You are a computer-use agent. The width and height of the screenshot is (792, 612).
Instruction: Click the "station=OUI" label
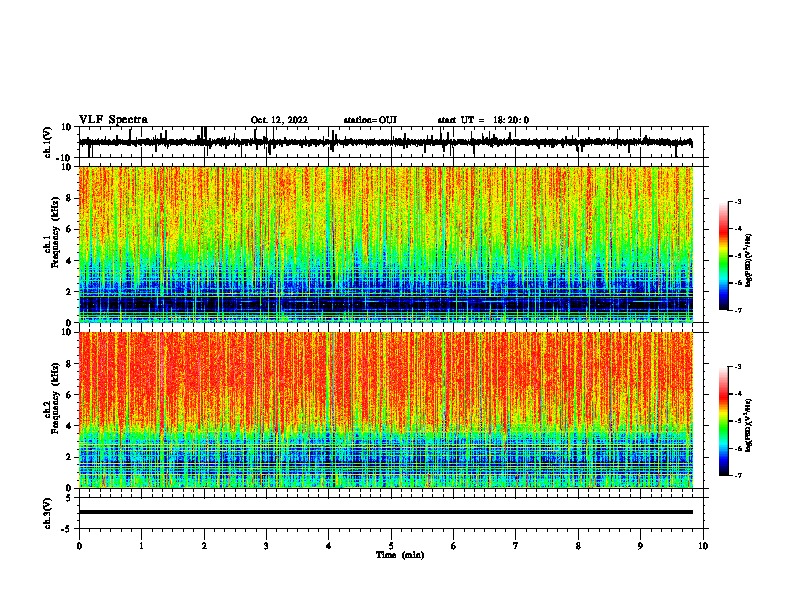[370, 120]
